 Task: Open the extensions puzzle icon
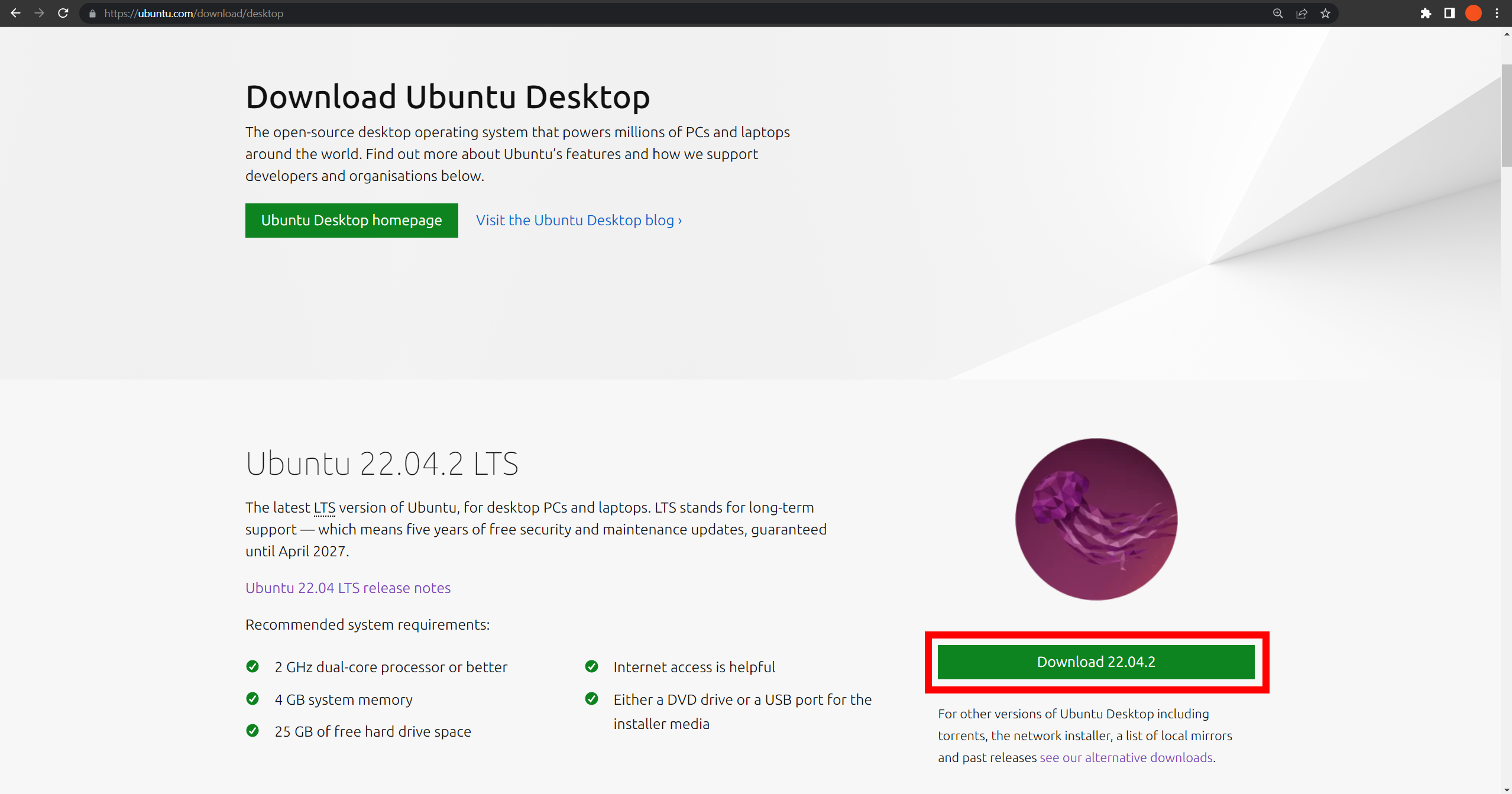(x=1426, y=14)
